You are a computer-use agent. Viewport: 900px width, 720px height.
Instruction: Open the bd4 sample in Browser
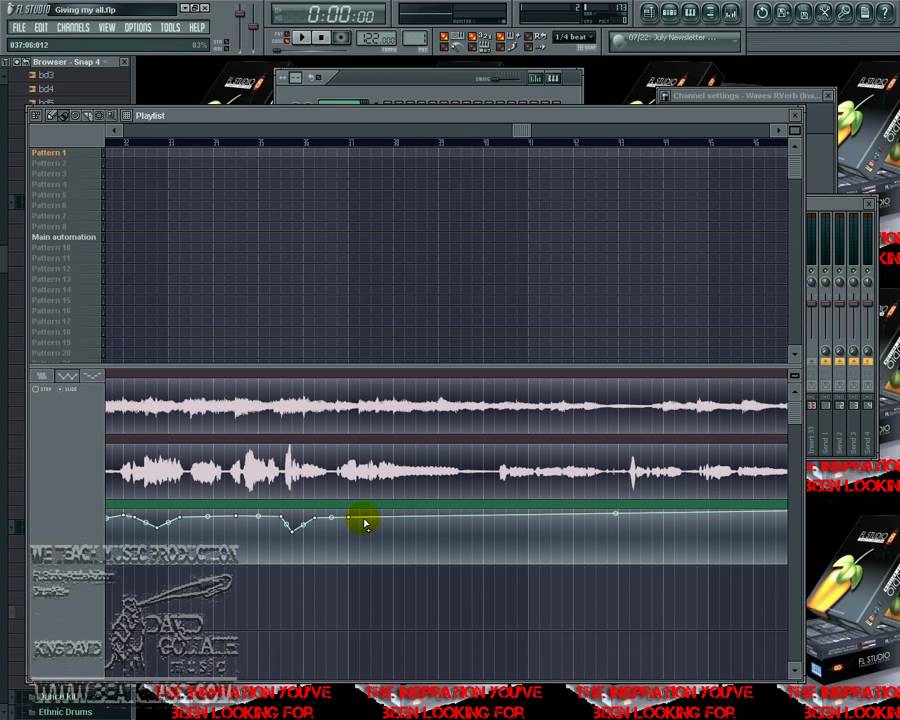[46, 89]
